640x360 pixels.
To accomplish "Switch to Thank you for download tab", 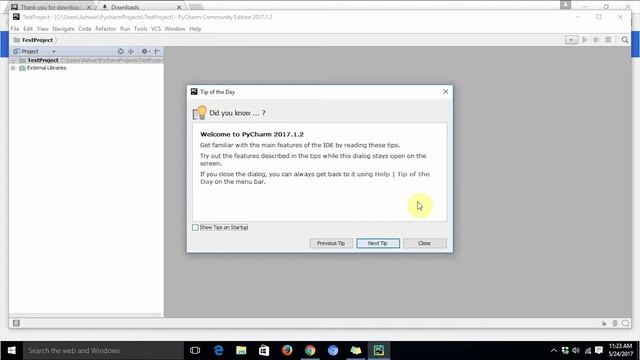I will pyautogui.click(x=51, y=7).
